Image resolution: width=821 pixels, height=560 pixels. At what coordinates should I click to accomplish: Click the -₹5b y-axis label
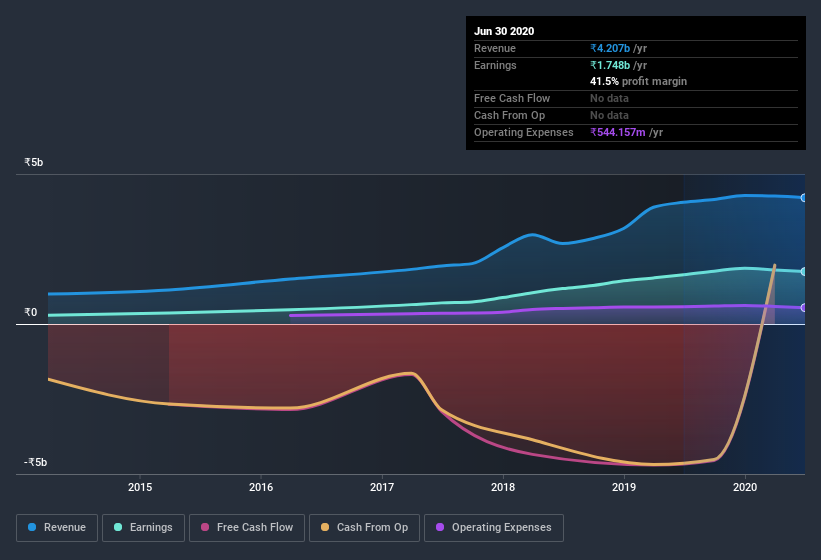click(35, 462)
